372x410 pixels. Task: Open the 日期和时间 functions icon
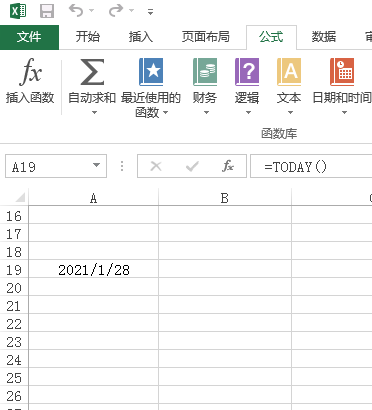pos(342,72)
